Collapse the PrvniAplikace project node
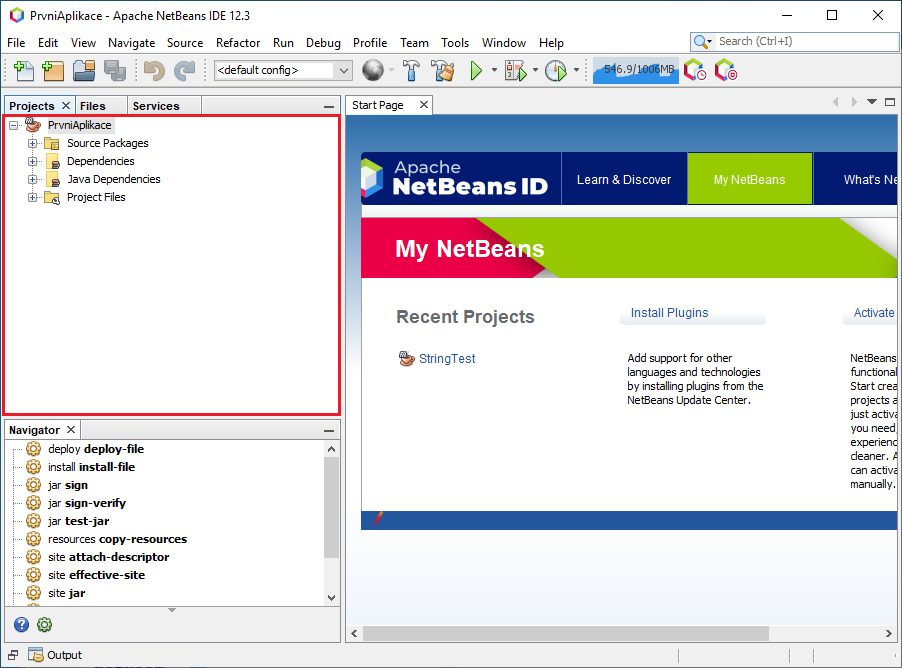 [x=13, y=125]
